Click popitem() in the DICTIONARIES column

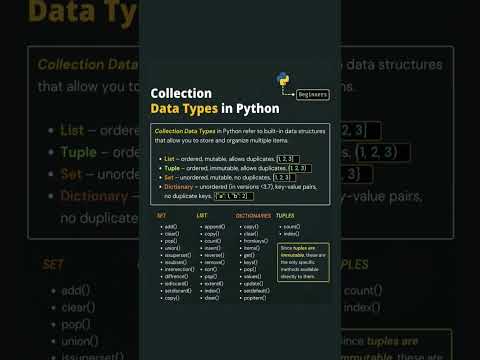click(255, 298)
